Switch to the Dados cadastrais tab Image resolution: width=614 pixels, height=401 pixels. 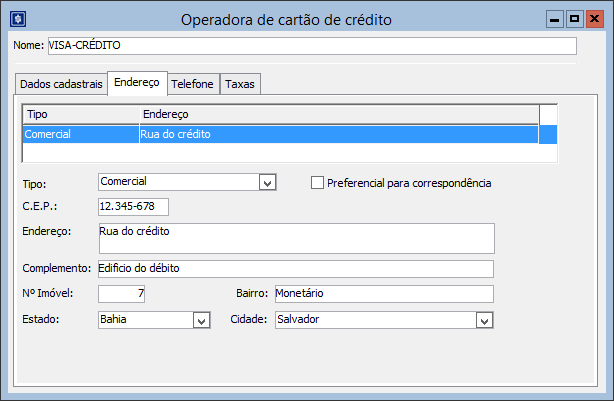(x=61, y=85)
